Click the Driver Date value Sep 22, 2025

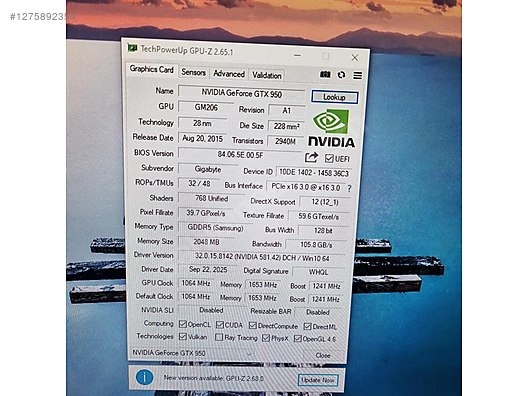point(208,269)
